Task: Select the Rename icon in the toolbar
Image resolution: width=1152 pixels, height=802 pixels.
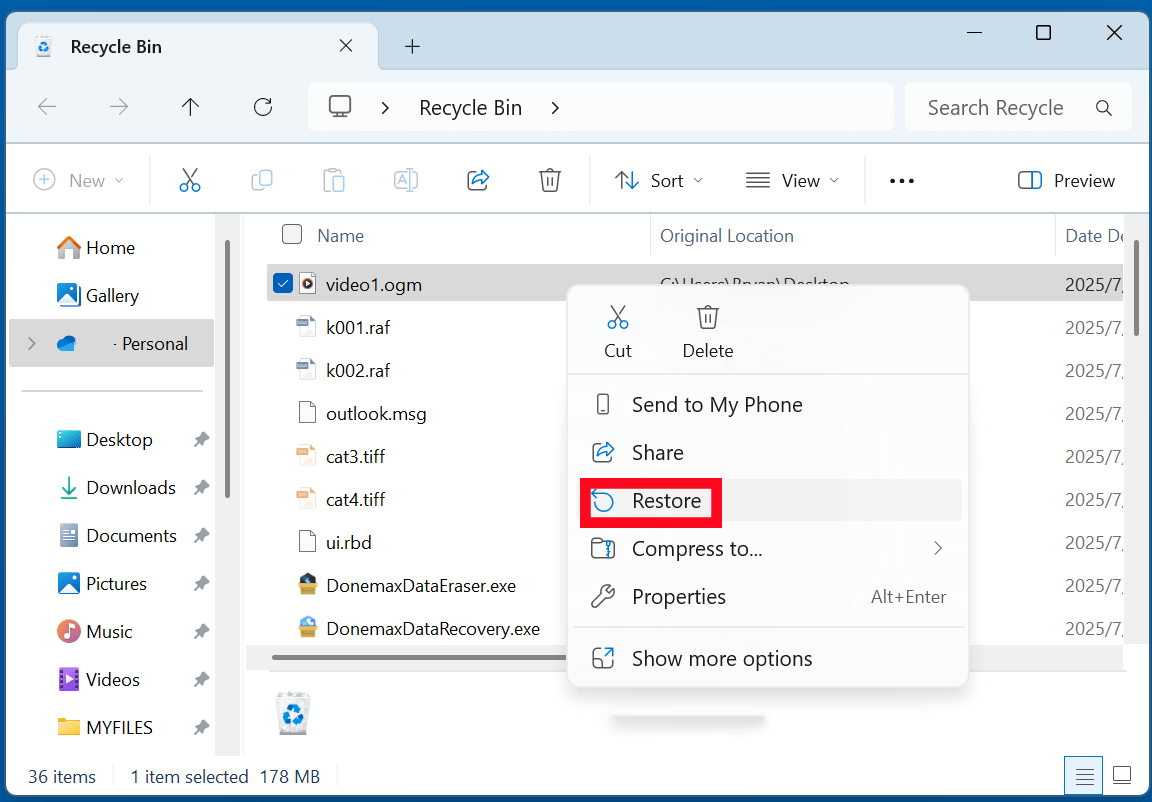Action: click(405, 180)
